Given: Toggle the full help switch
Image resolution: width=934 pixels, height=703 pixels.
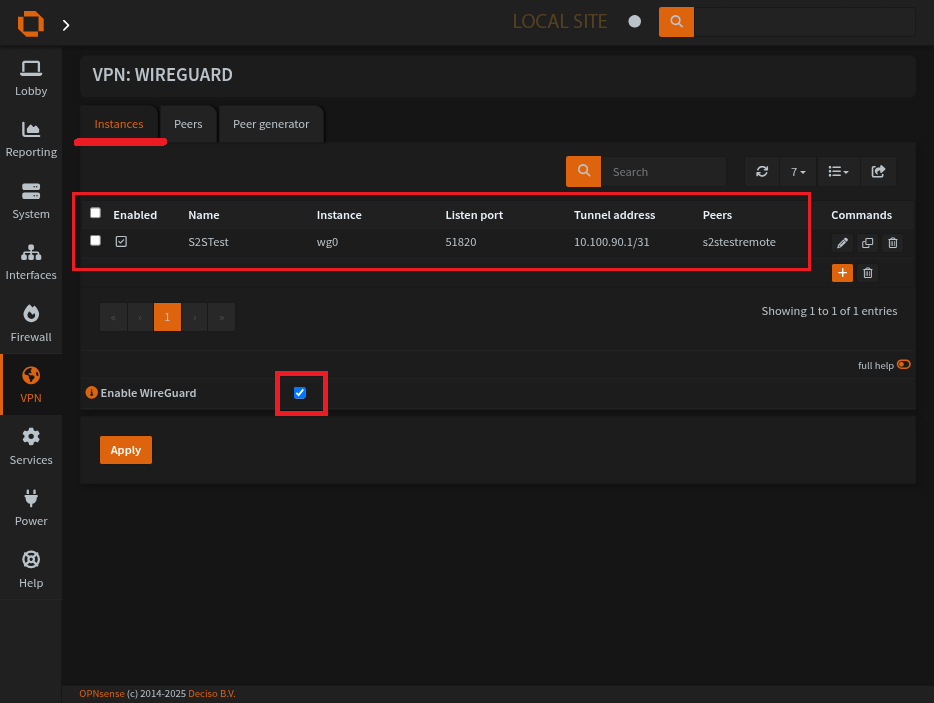Looking at the screenshot, I should [904, 365].
